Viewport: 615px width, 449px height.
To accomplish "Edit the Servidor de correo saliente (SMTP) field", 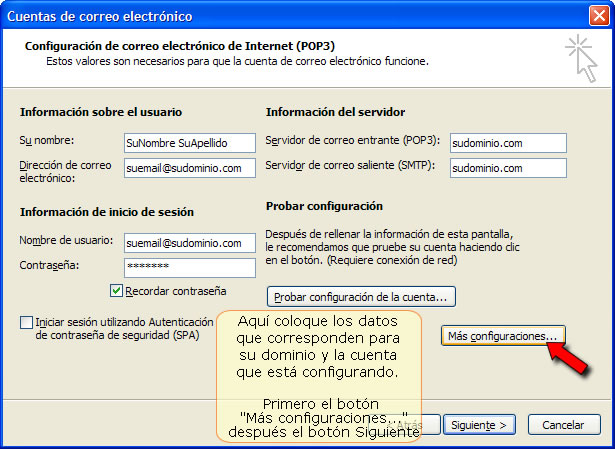I will click(x=508, y=168).
